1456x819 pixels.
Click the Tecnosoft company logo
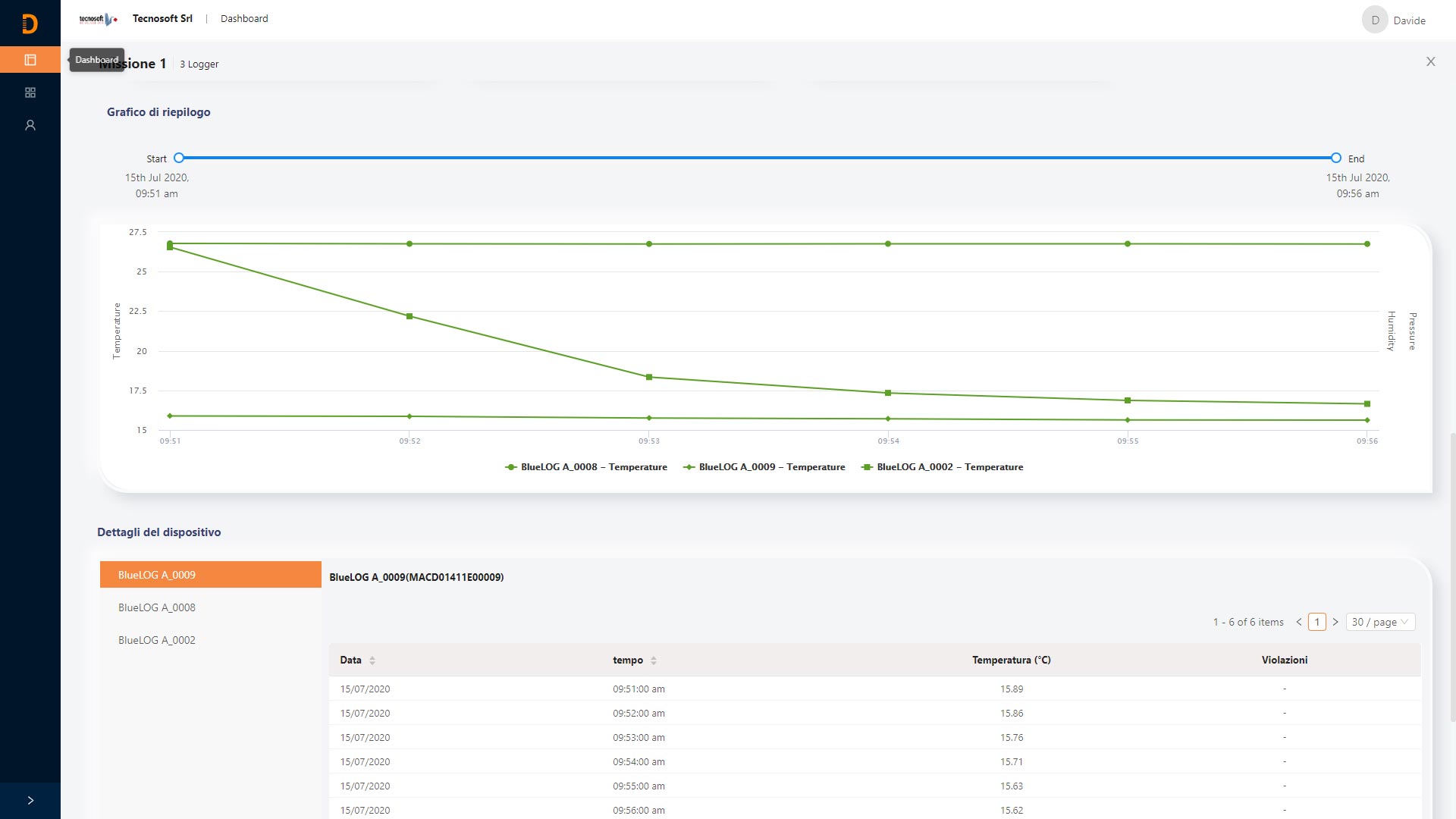(99, 19)
